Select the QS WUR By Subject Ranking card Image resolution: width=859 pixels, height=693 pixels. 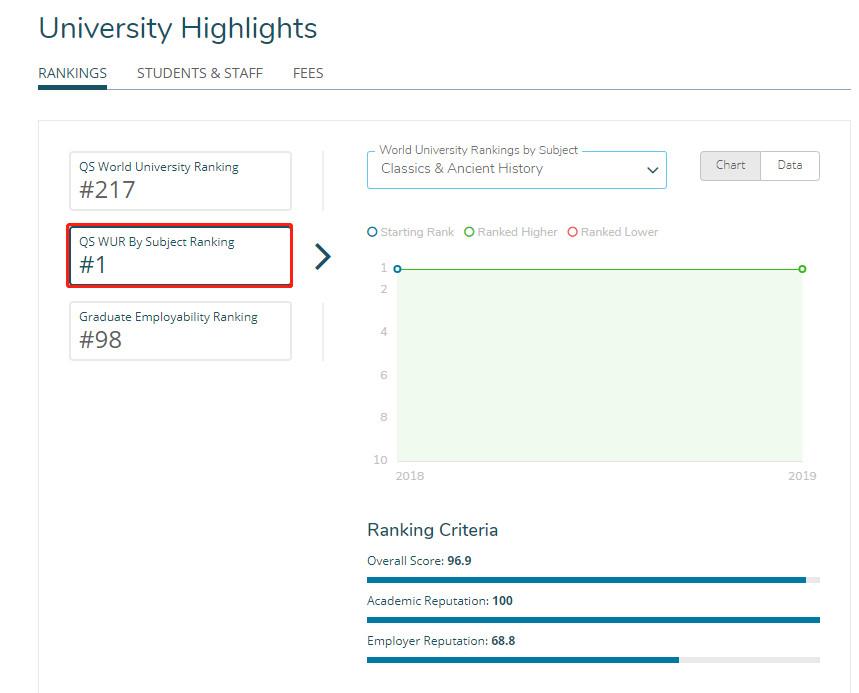180,256
